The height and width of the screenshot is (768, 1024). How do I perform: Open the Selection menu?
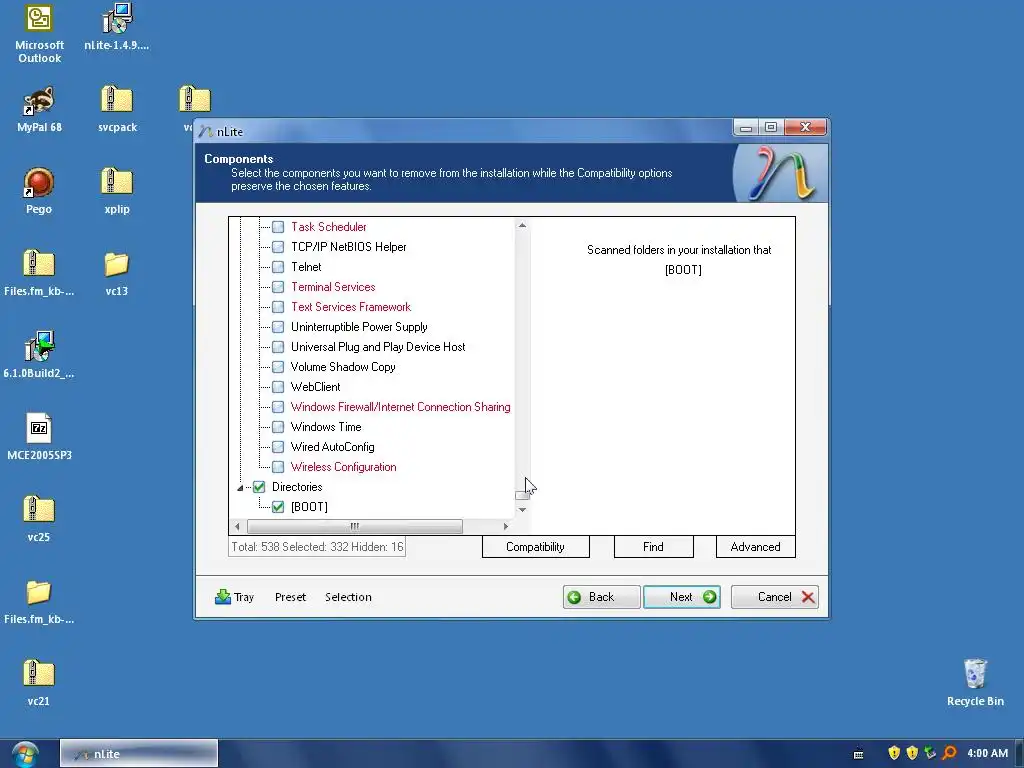click(348, 597)
